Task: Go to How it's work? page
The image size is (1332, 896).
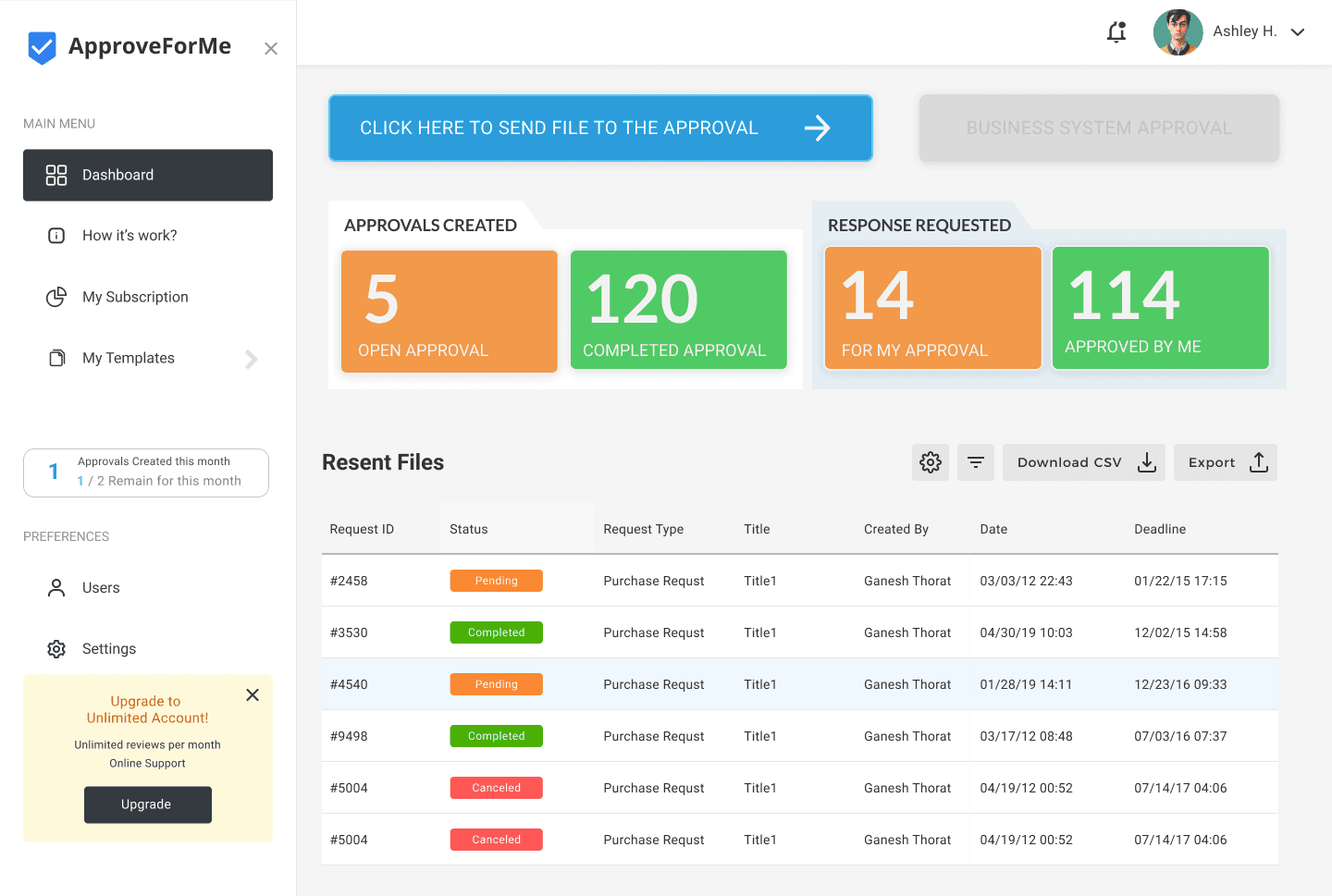Action: click(x=129, y=236)
